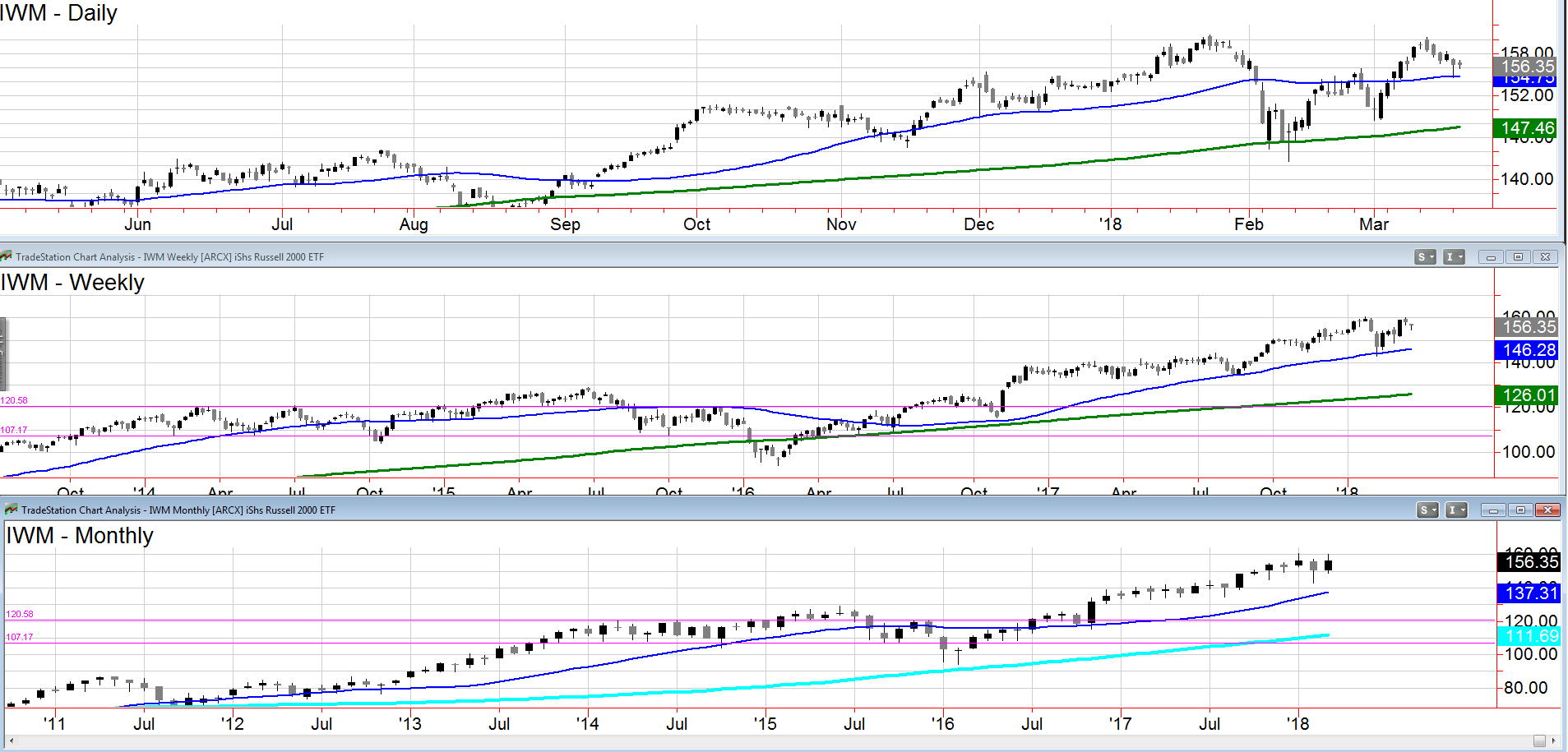Open the I dropdown in the Monthly chart window

coord(1456,510)
